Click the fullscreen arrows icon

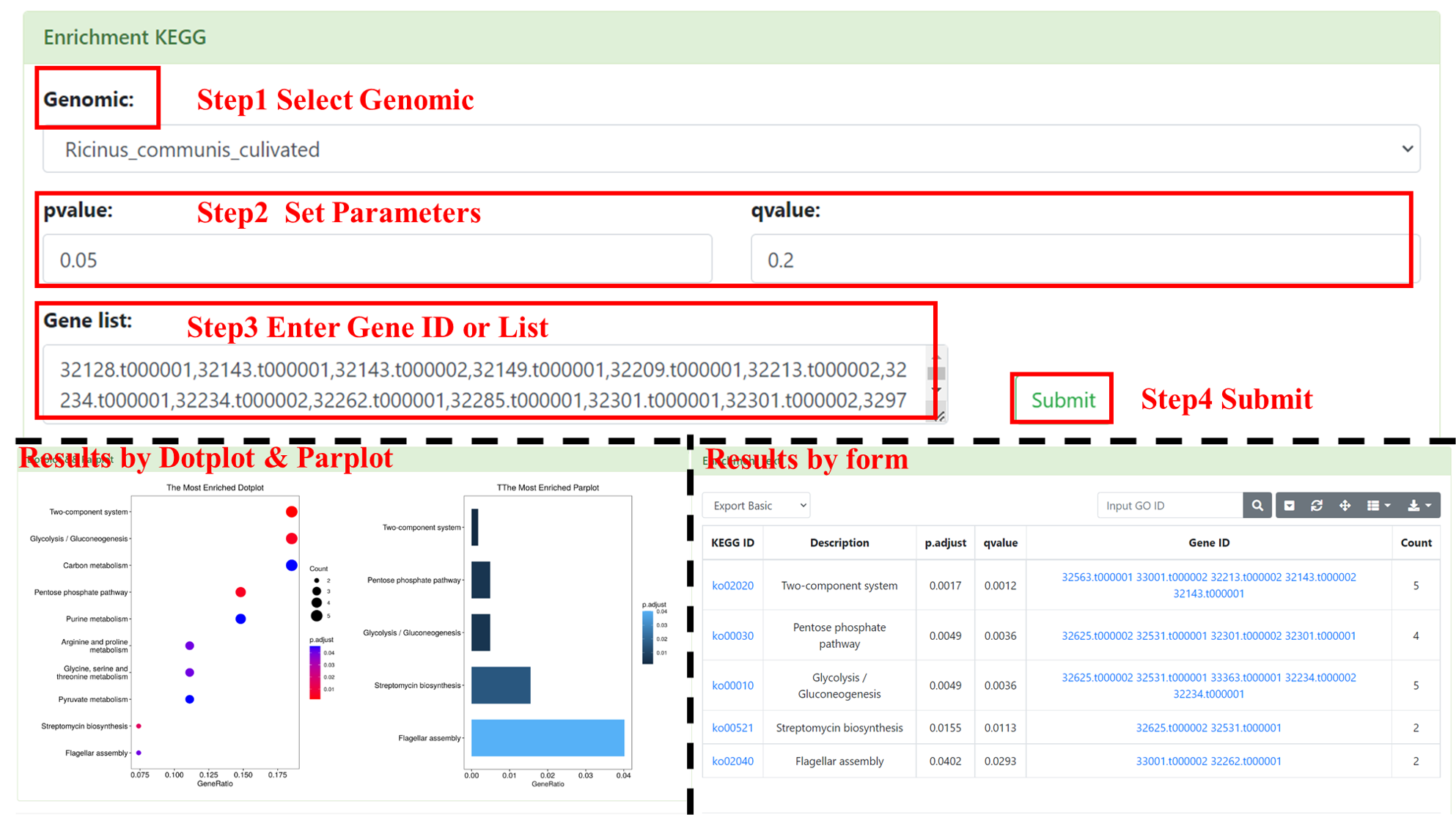tap(1345, 506)
